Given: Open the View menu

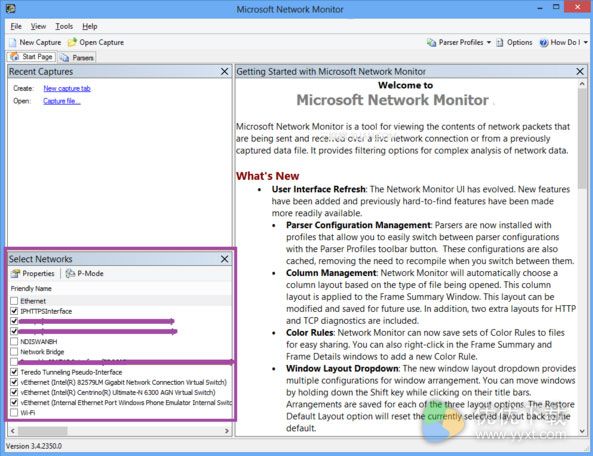Looking at the screenshot, I should tap(38, 26).
